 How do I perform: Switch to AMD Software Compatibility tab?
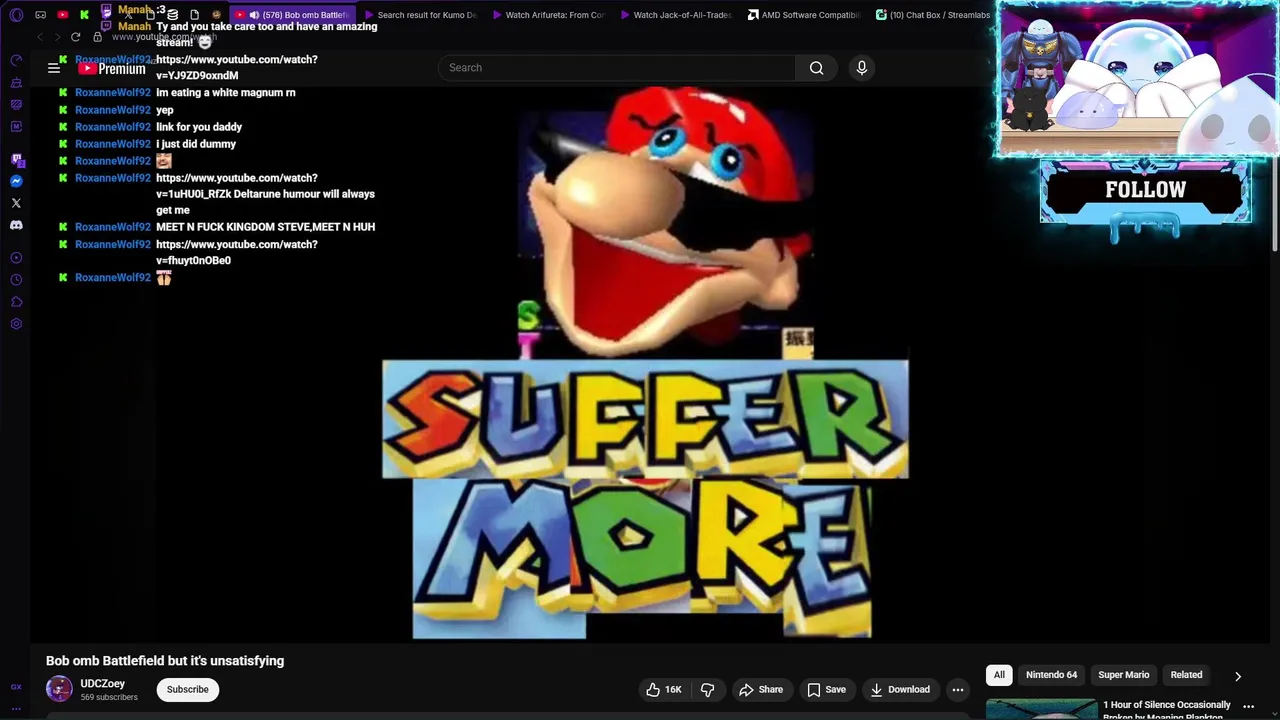pos(804,15)
